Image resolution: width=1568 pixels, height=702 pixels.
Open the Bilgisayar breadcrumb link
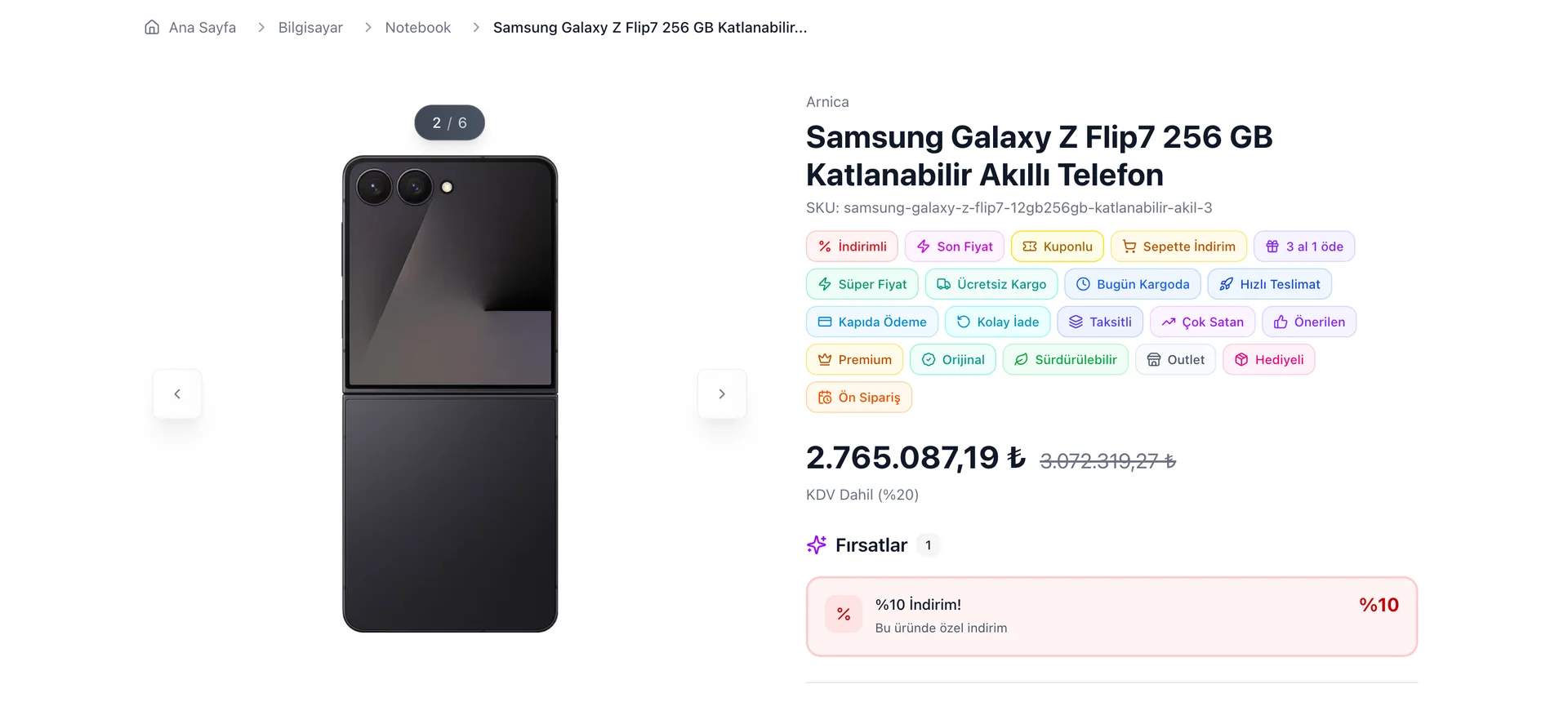(x=310, y=28)
